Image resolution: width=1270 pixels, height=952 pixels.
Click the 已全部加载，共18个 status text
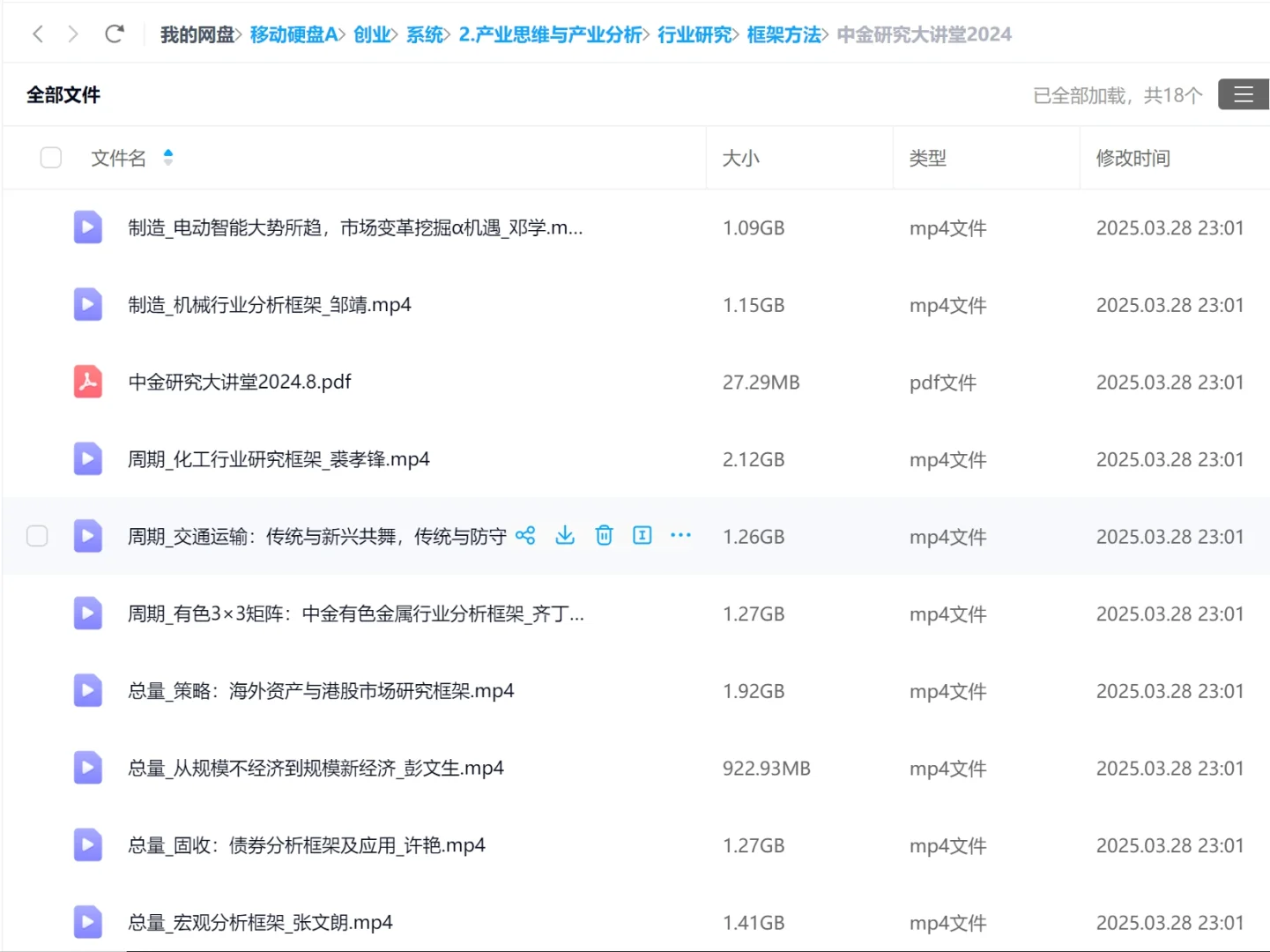[1118, 95]
